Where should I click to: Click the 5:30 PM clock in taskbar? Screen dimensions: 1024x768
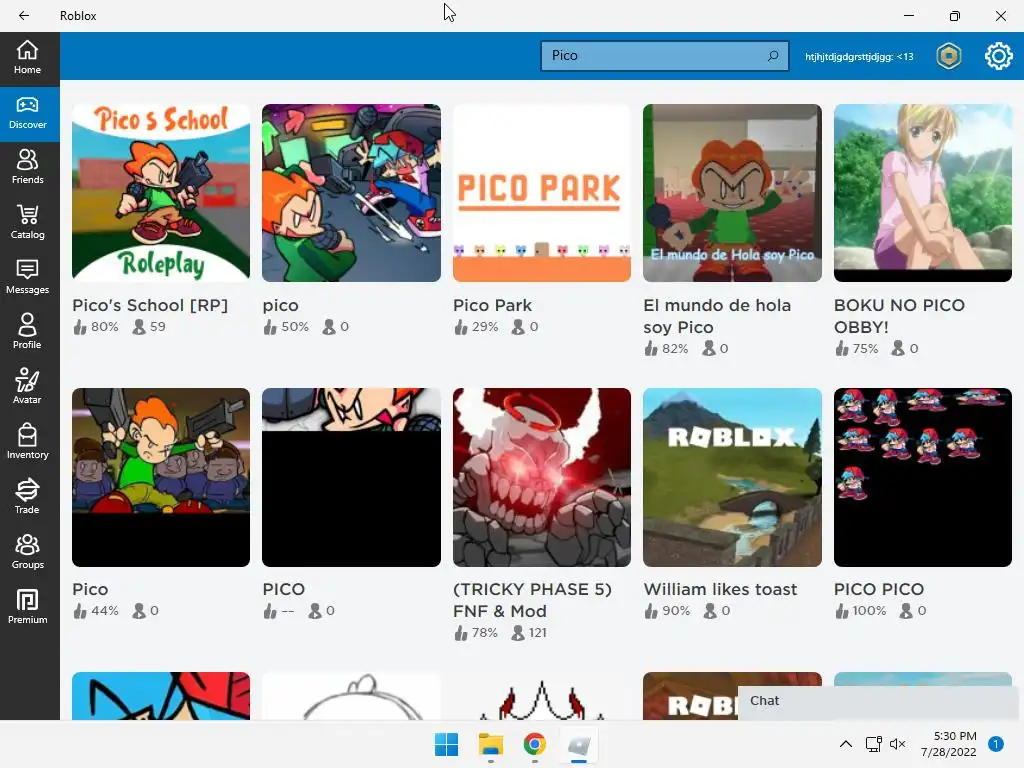(955, 736)
